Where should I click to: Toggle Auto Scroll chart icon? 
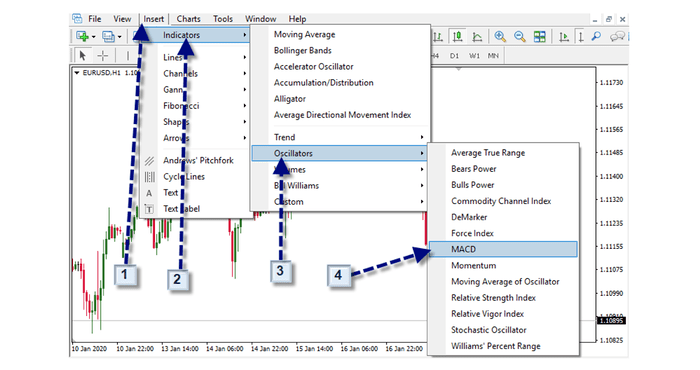[x=564, y=36]
